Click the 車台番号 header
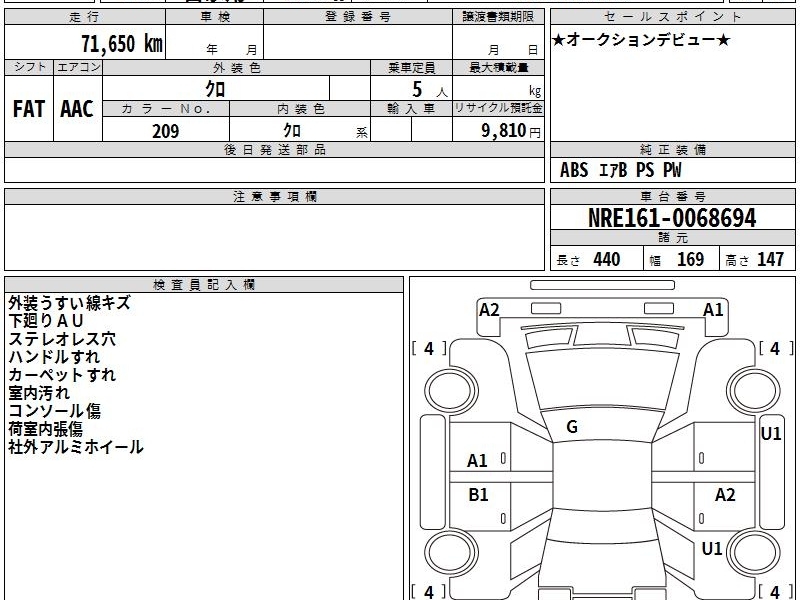The image size is (800, 600). (x=672, y=197)
